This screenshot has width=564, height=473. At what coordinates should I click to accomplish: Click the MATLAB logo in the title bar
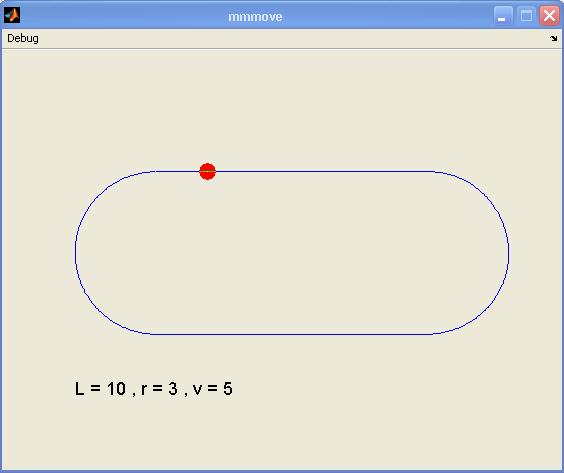pos(12,15)
